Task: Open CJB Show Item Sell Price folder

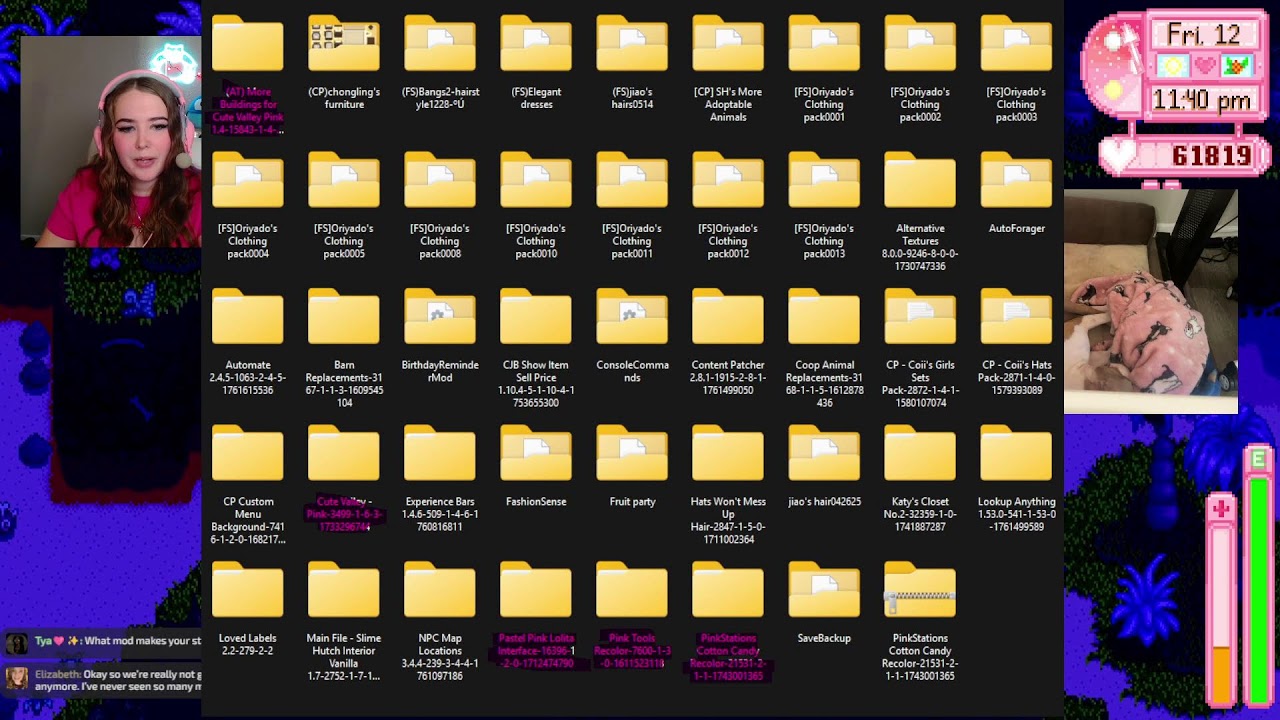Action: click(x=536, y=317)
